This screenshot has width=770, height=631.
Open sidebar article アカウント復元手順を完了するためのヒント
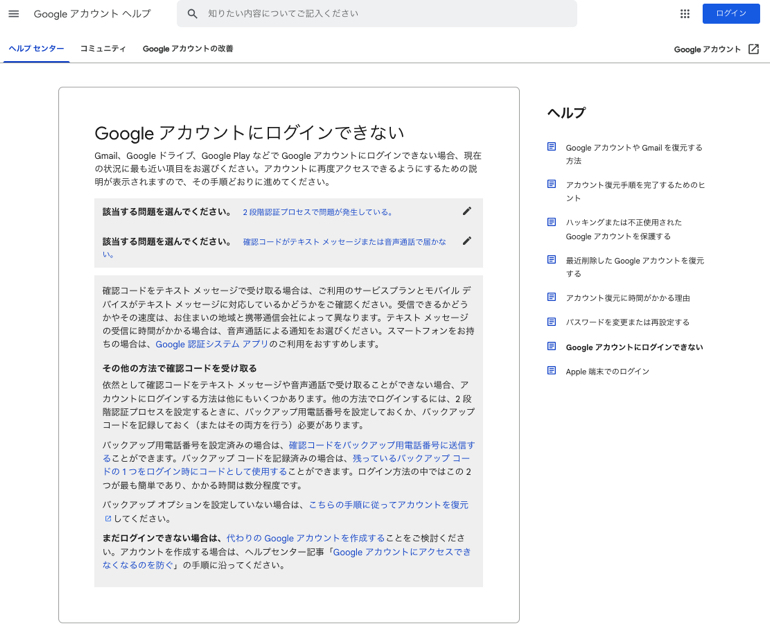tap(635, 191)
